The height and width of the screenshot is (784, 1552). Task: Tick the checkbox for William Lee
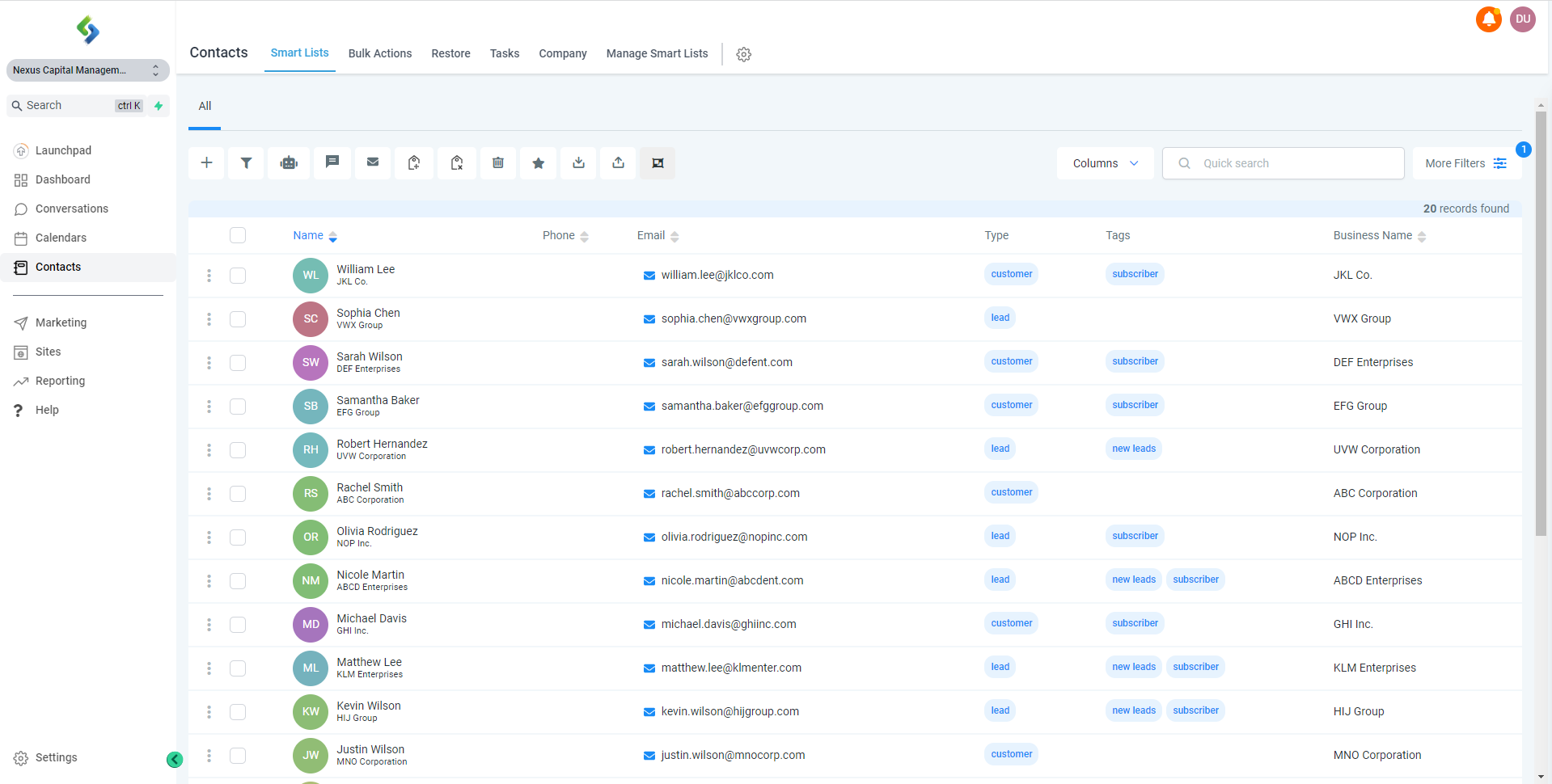238,276
